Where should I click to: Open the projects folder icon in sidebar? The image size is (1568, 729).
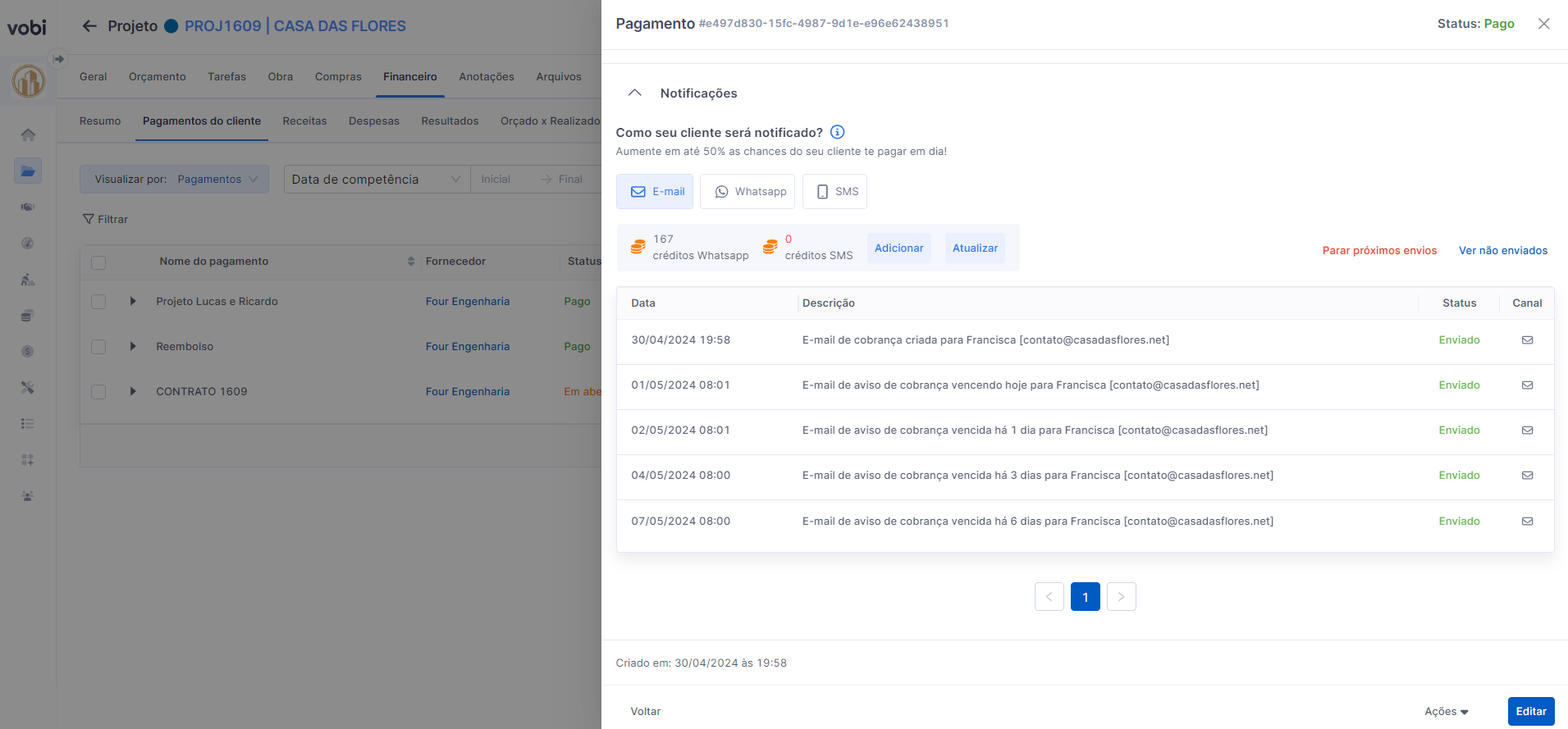[28, 171]
